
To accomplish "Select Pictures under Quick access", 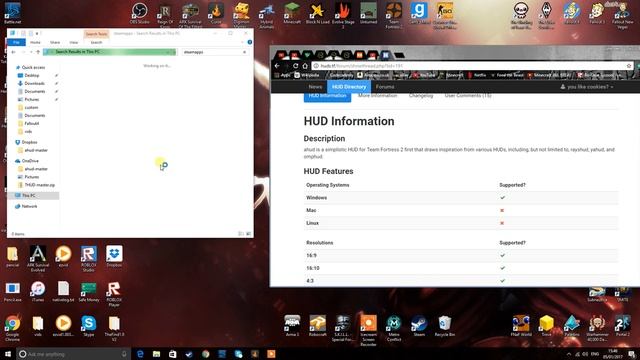I will coord(31,99).
